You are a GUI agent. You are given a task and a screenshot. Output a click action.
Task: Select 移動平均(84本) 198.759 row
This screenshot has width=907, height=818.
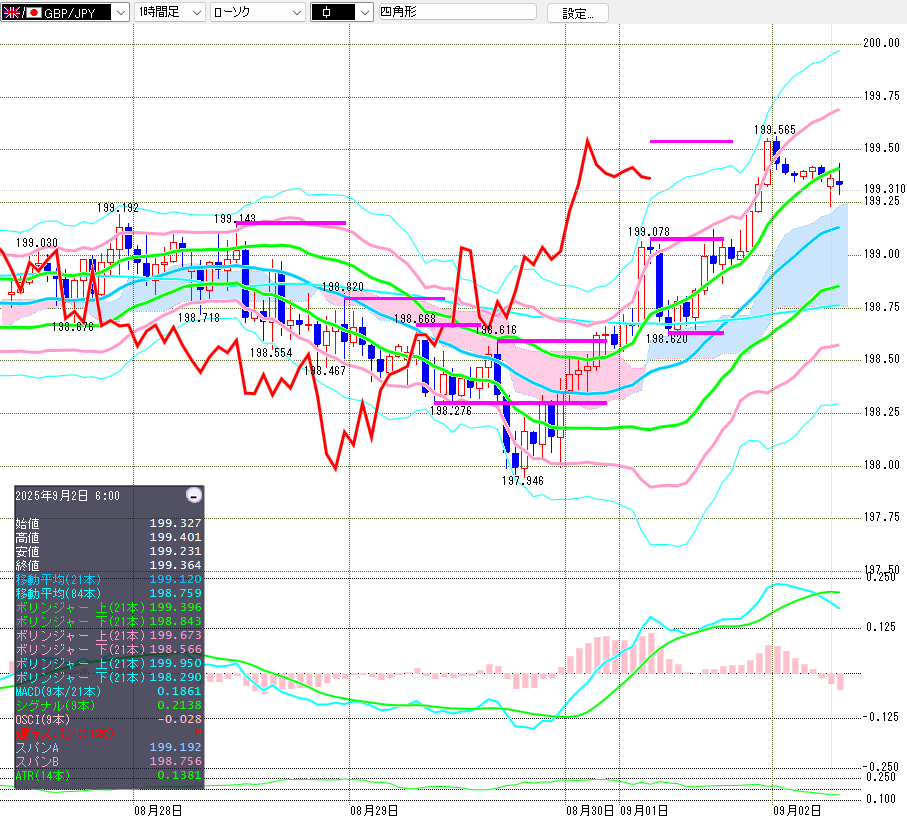(x=108, y=594)
